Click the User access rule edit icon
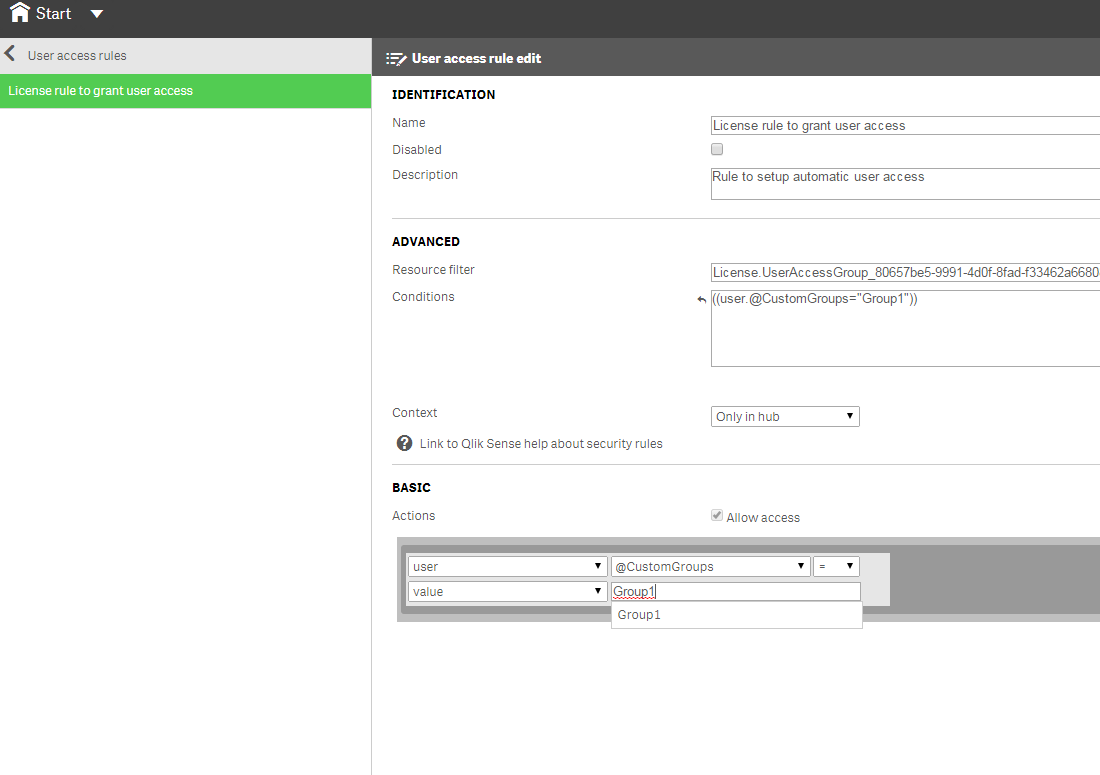 pyautogui.click(x=395, y=58)
